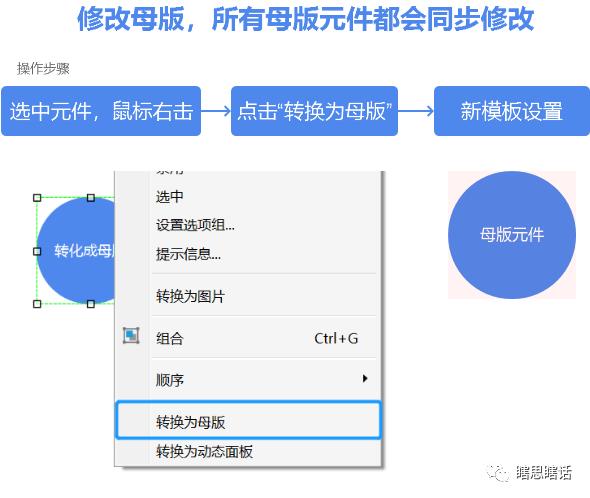590x498 pixels.
Task: Expand the 顺序 submenu arrow
Action: [x=365, y=379]
